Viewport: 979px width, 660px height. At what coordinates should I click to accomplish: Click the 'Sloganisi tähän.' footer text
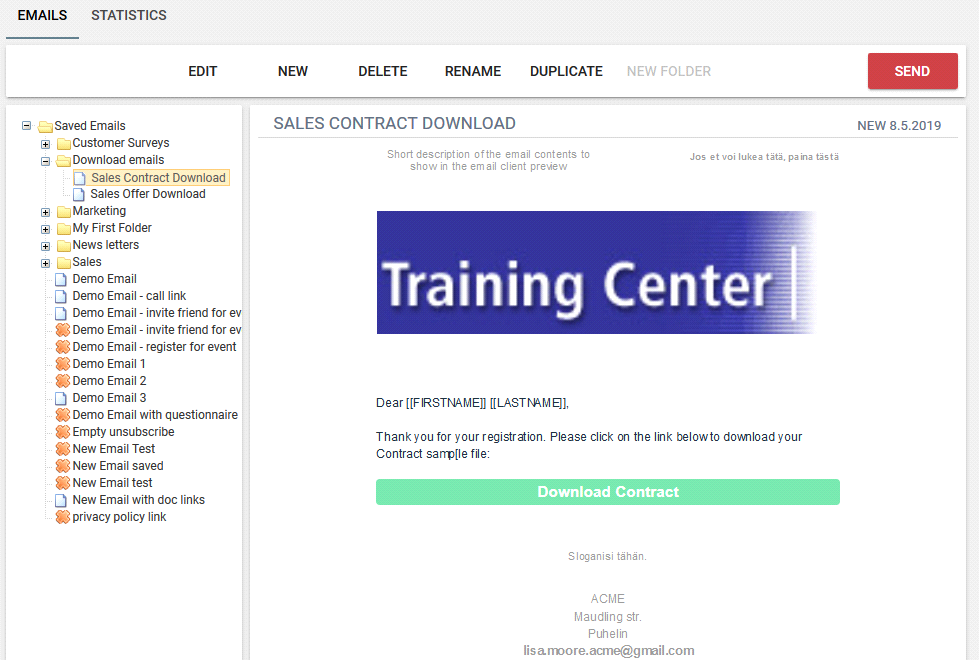608,556
